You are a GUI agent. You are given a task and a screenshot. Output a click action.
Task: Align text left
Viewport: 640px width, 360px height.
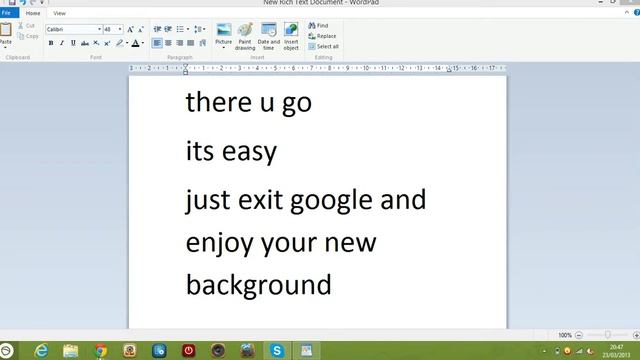[x=157, y=43]
